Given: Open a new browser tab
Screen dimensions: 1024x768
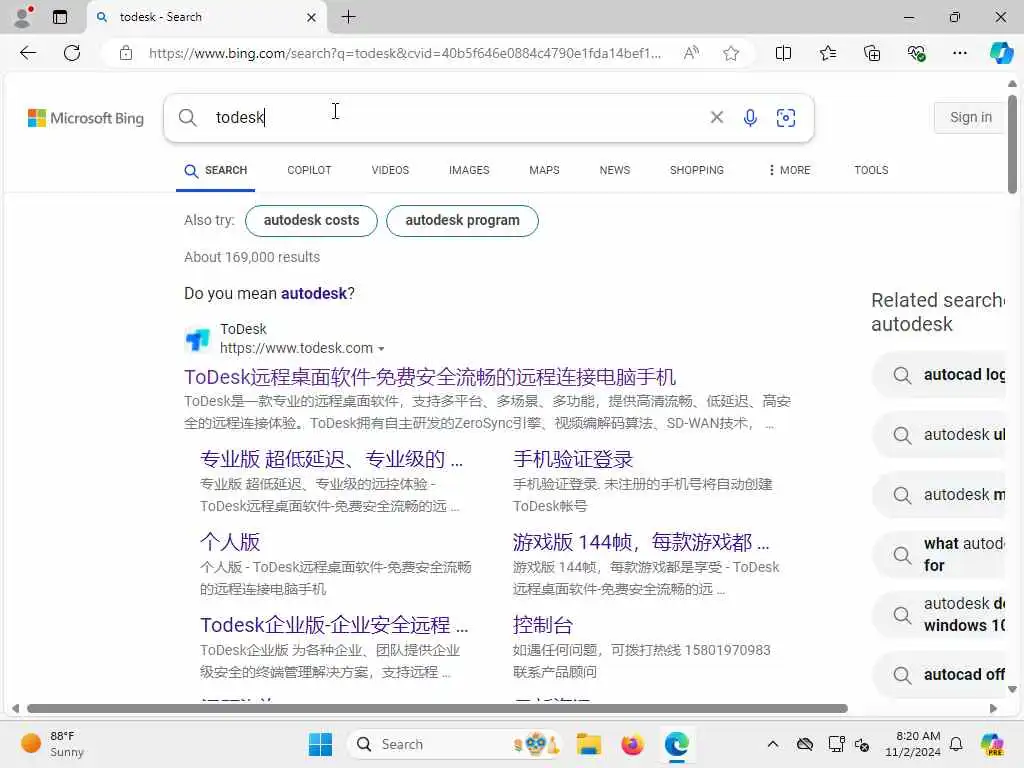Looking at the screenshot, I should pyautogui.click(x=349, y=17).
